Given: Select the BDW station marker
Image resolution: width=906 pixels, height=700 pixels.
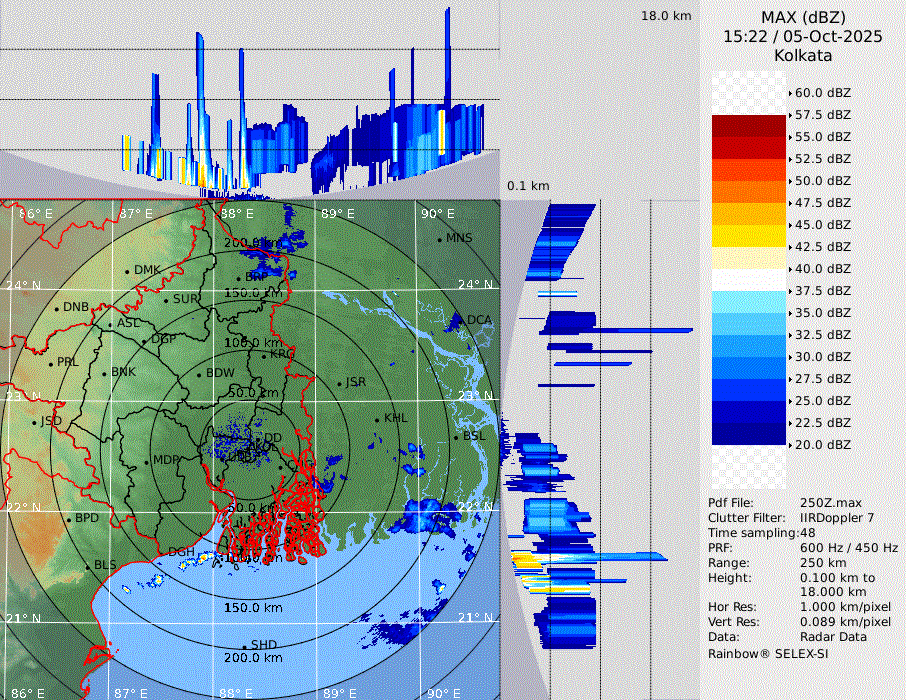Looking at the screenshot, I should click(199, 375).
